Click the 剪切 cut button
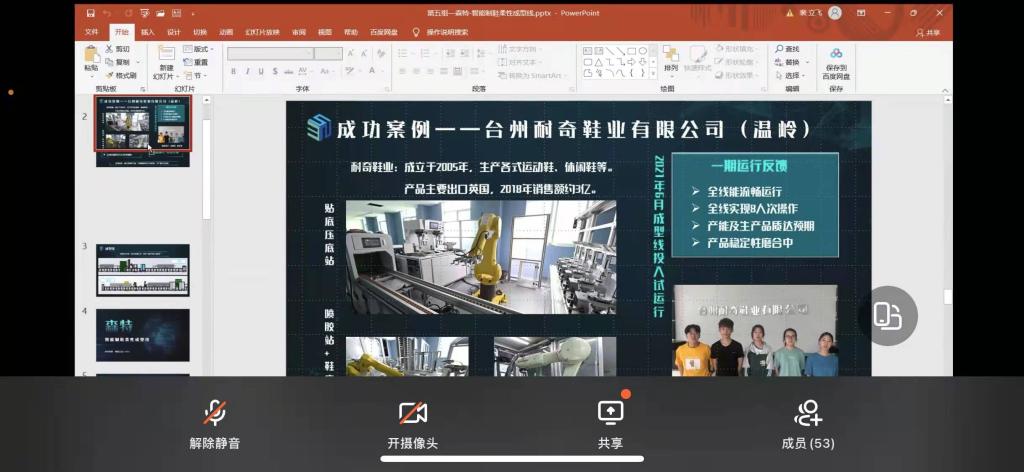Screen dimensions: 1024x472 point(118,49)
